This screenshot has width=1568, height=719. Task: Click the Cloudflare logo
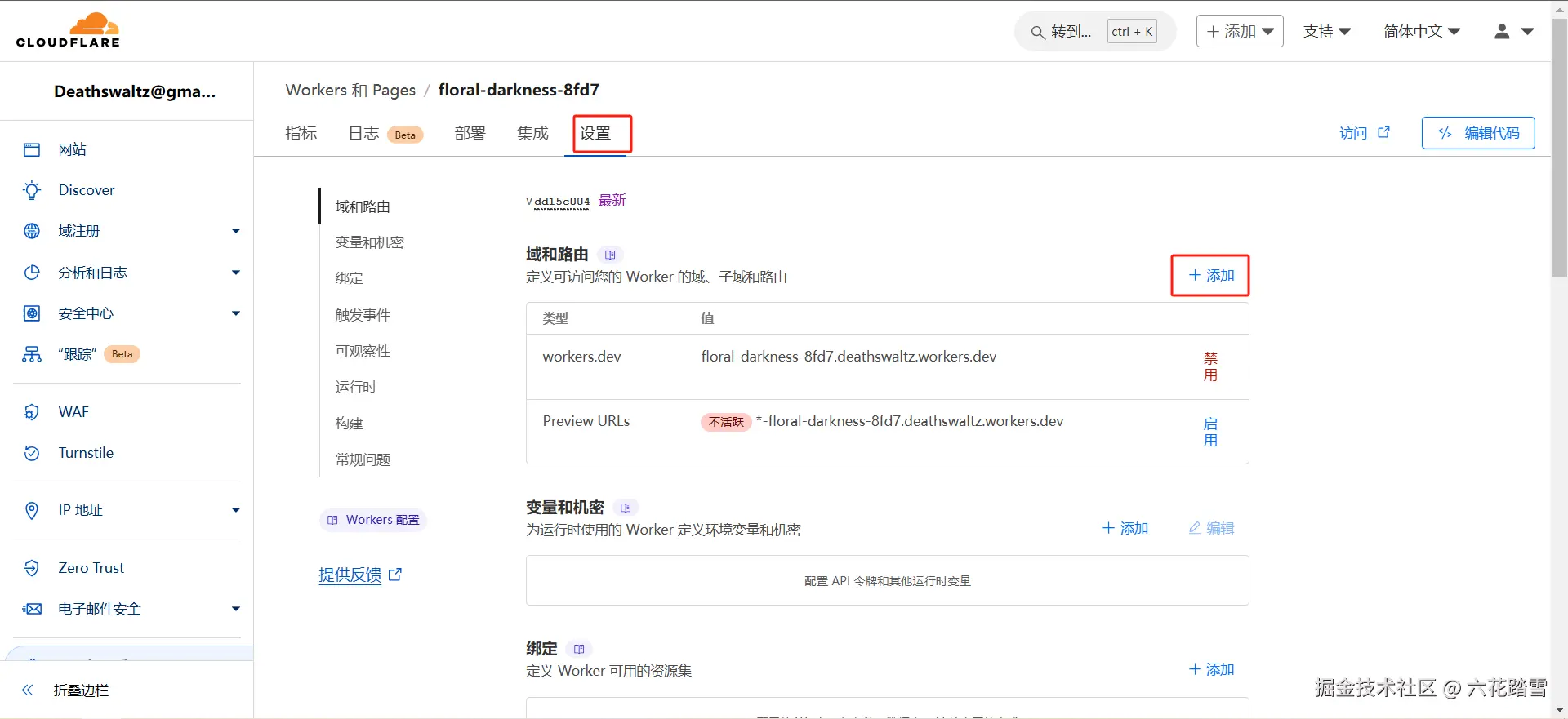pos(68,30)
